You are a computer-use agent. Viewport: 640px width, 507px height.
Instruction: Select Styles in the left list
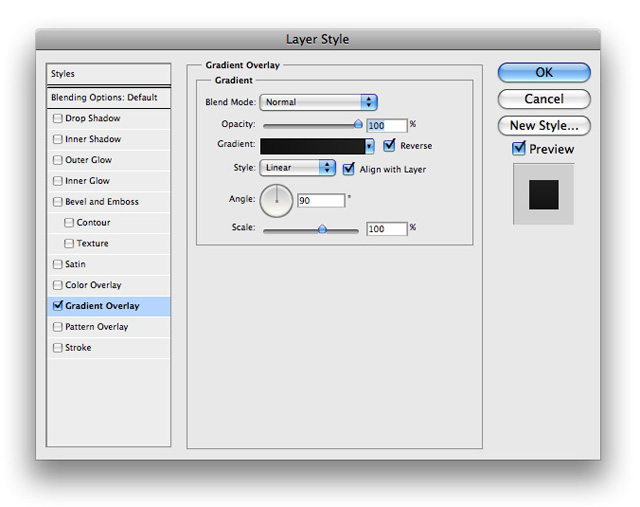pos(109,74)
